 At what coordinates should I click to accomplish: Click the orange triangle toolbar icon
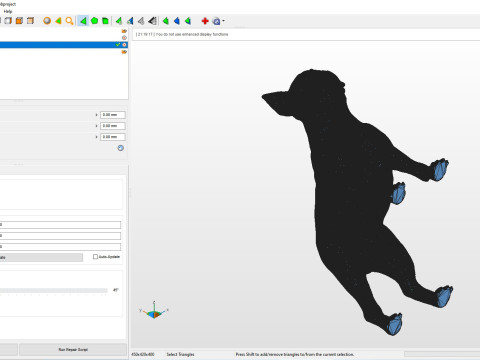(x=58, y=21)
